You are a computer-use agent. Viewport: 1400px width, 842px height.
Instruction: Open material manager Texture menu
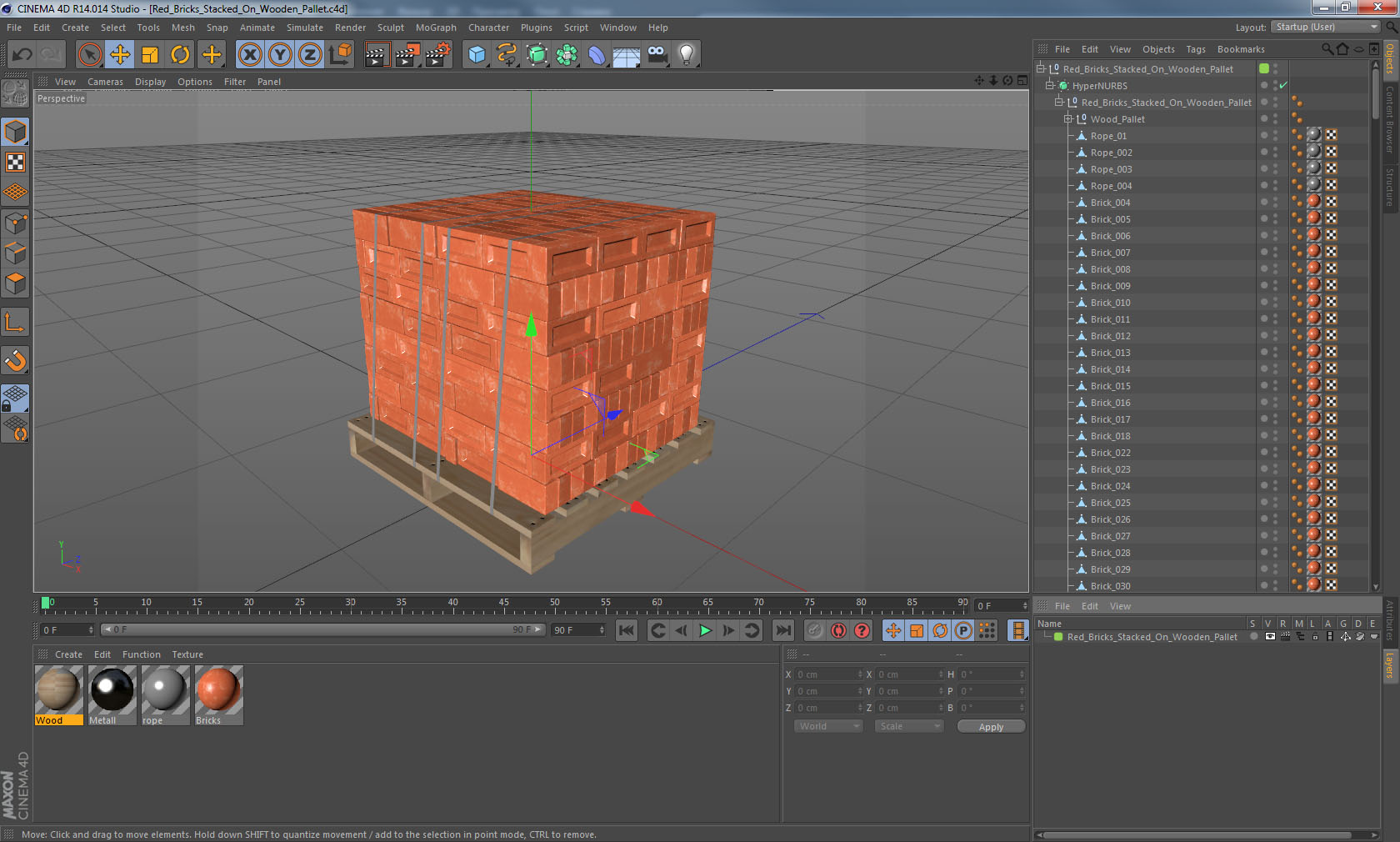[x=187, y=654]
